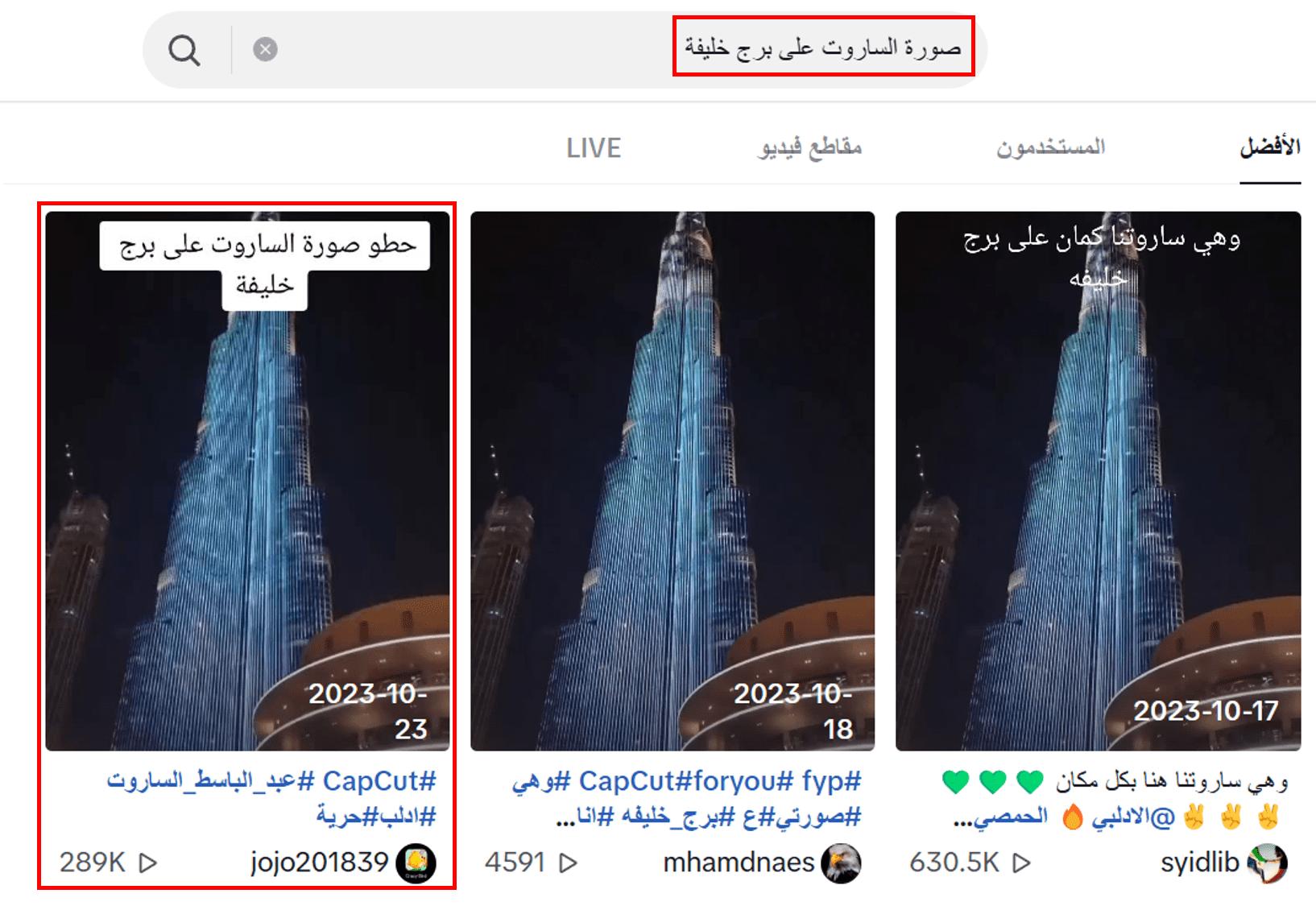Click mhamdnaes eagle avatar icon
The height and width of the screenshot is (906, 1316).
pyautogui.click(x=841, y=863)
